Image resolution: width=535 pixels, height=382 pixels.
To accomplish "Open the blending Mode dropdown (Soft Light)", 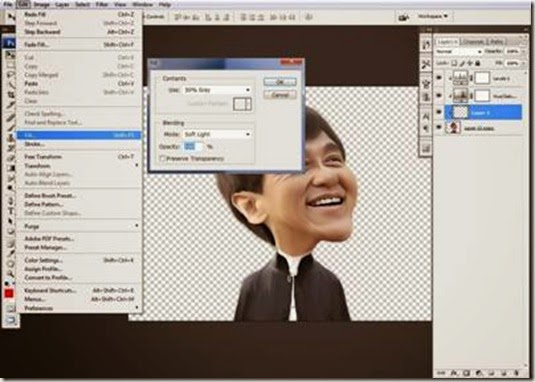I will point(217,134).
